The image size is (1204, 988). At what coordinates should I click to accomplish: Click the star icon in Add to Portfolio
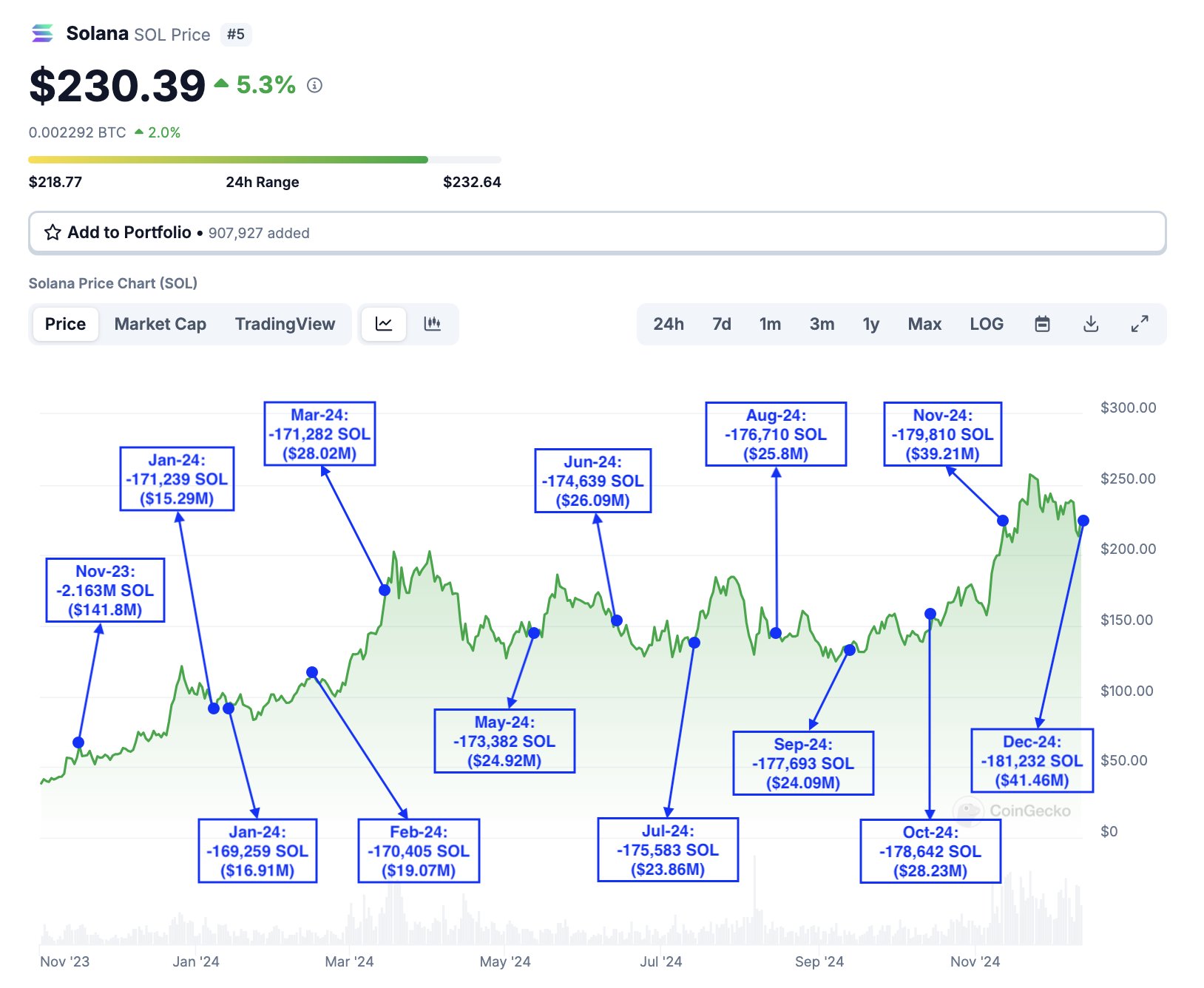coord(53,233)
